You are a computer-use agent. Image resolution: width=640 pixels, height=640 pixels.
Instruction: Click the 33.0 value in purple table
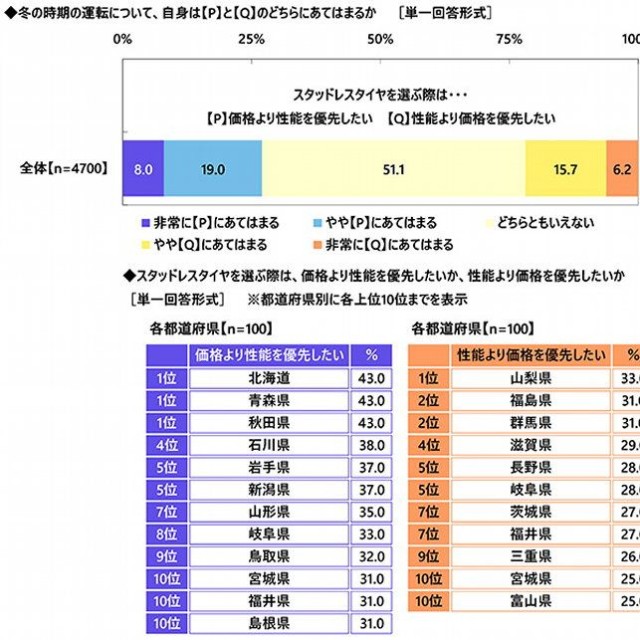pos(371,534)
